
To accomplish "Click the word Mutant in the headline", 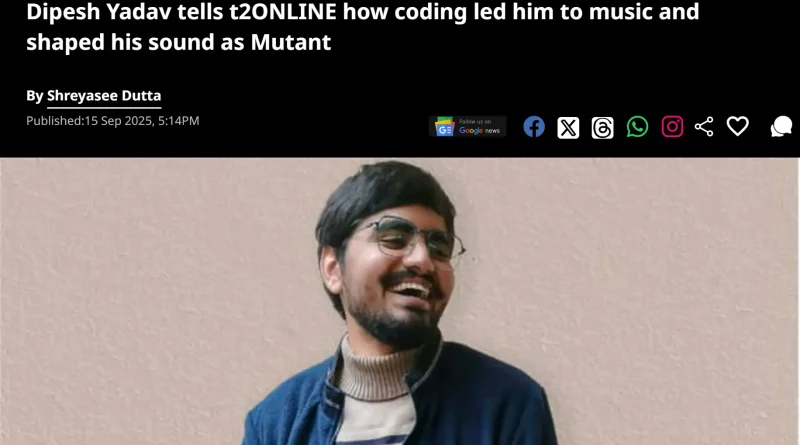I will point(291,42).
